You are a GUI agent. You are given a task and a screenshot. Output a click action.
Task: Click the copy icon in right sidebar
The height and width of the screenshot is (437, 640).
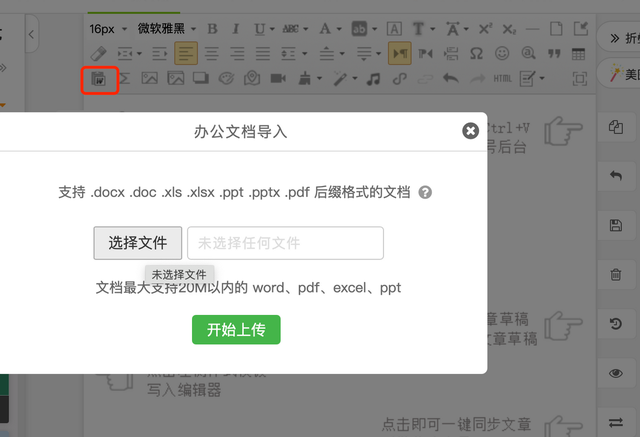[616, 127]
